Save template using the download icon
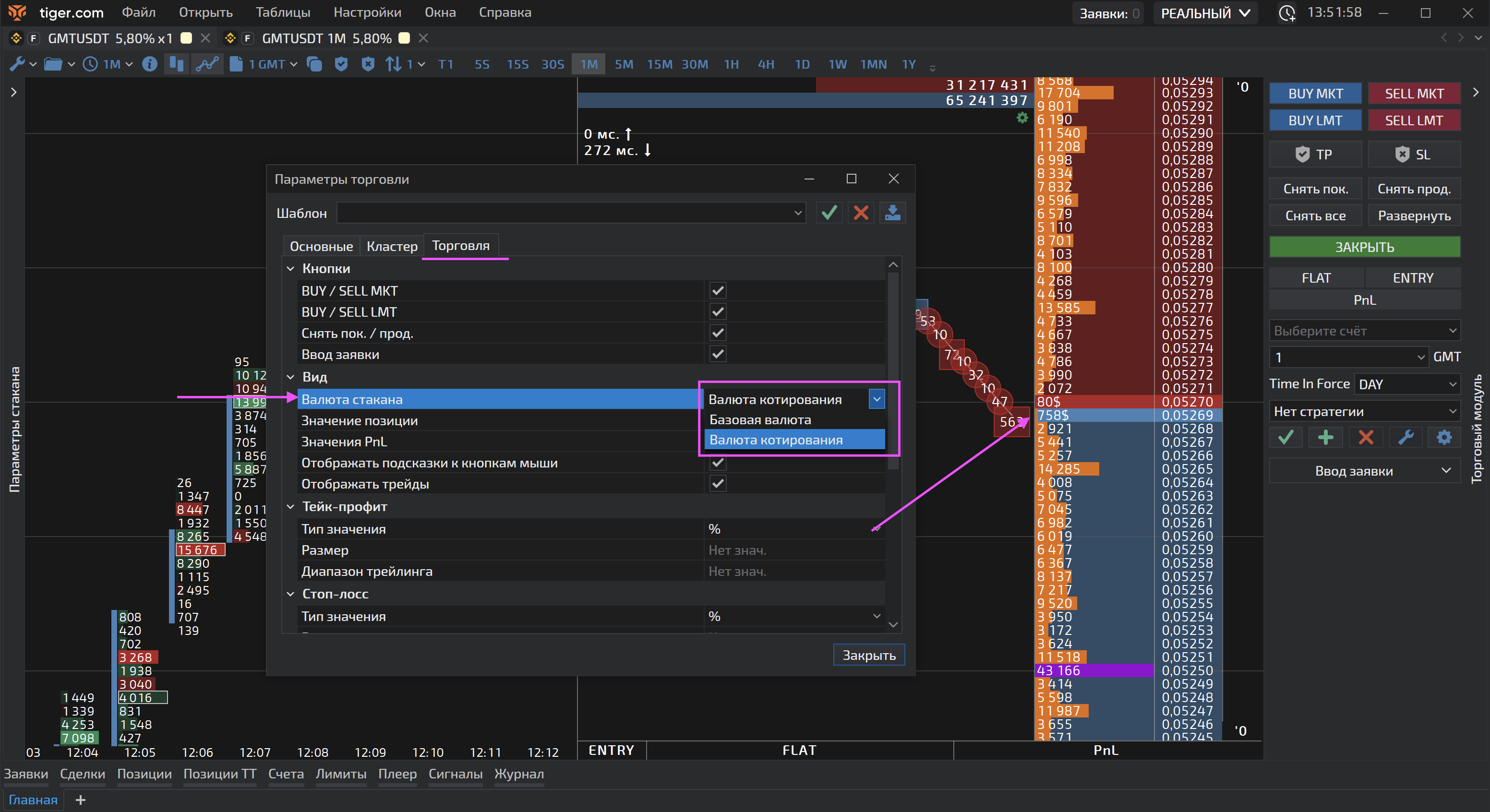Viewport: 1490px width, 812px height. pyautogui.click(x=892, y=213)
